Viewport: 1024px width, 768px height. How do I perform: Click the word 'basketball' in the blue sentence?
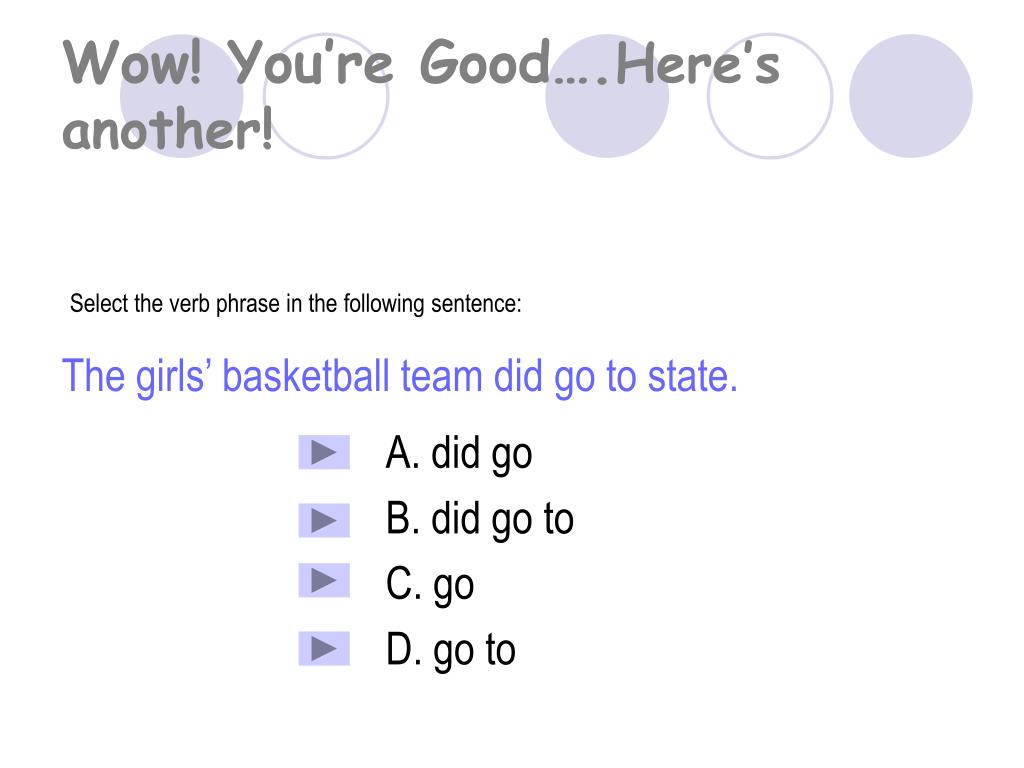tap(306, 376)
